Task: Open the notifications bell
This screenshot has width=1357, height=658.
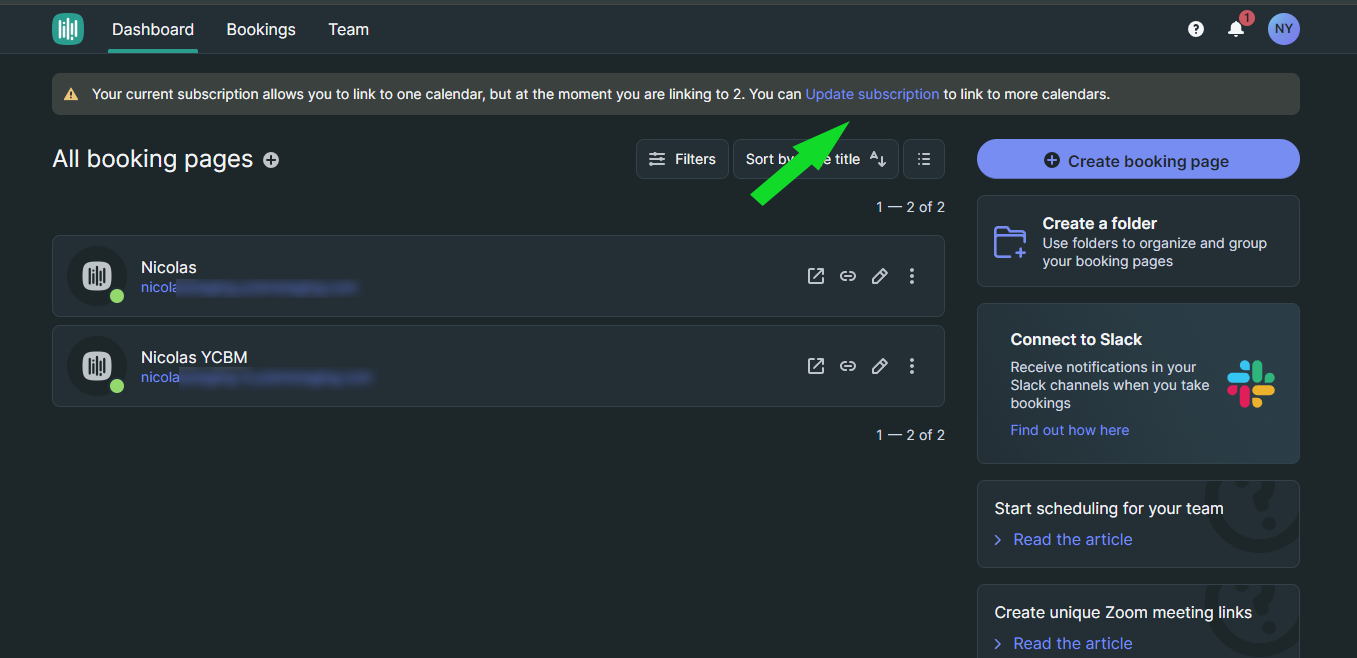Action: (1236, 29)
